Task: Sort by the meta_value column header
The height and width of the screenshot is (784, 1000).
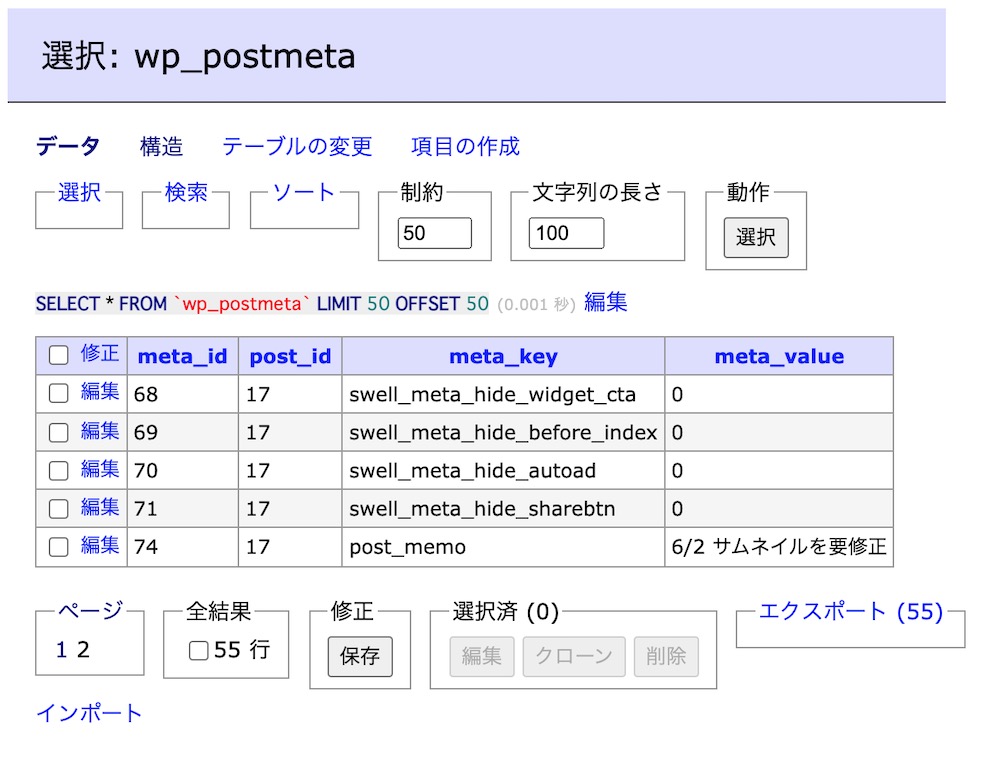Action: tap(779, 356)
